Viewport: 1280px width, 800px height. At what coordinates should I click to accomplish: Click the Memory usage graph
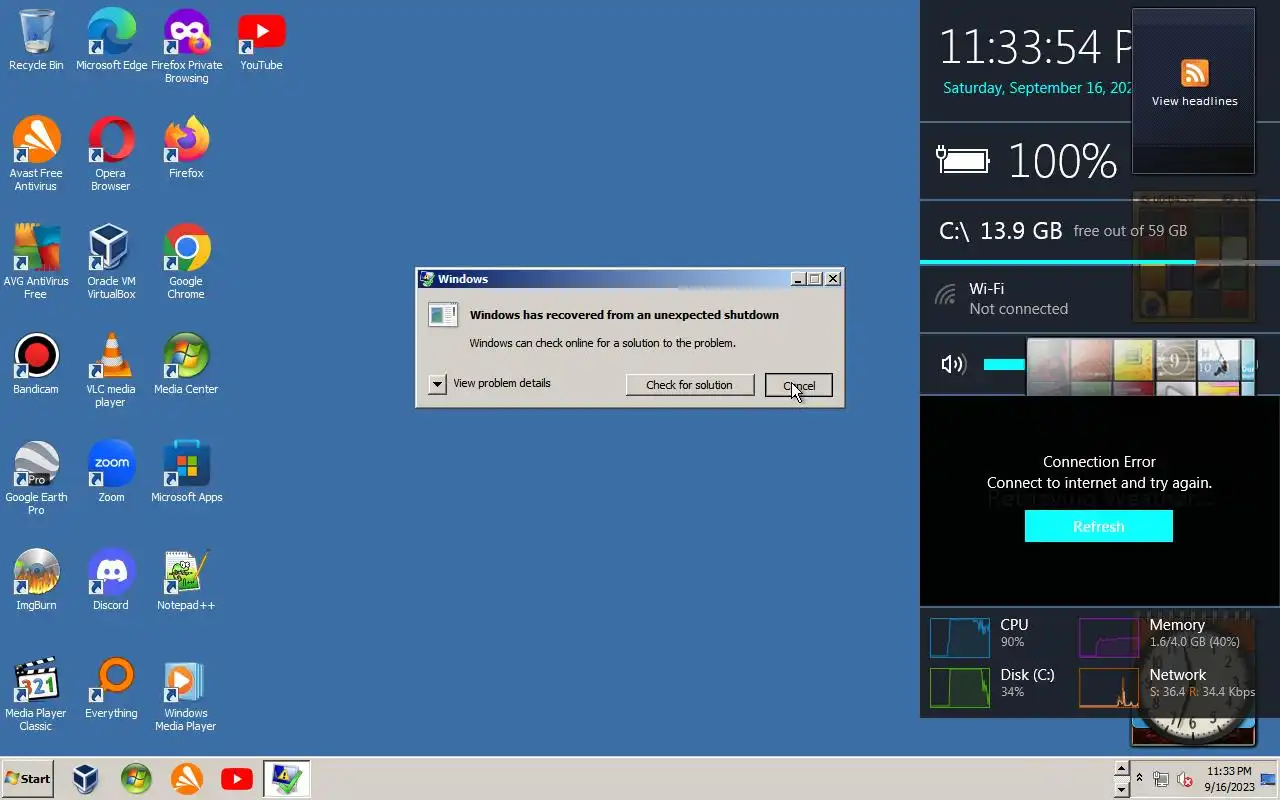[x=1109, y=638]
